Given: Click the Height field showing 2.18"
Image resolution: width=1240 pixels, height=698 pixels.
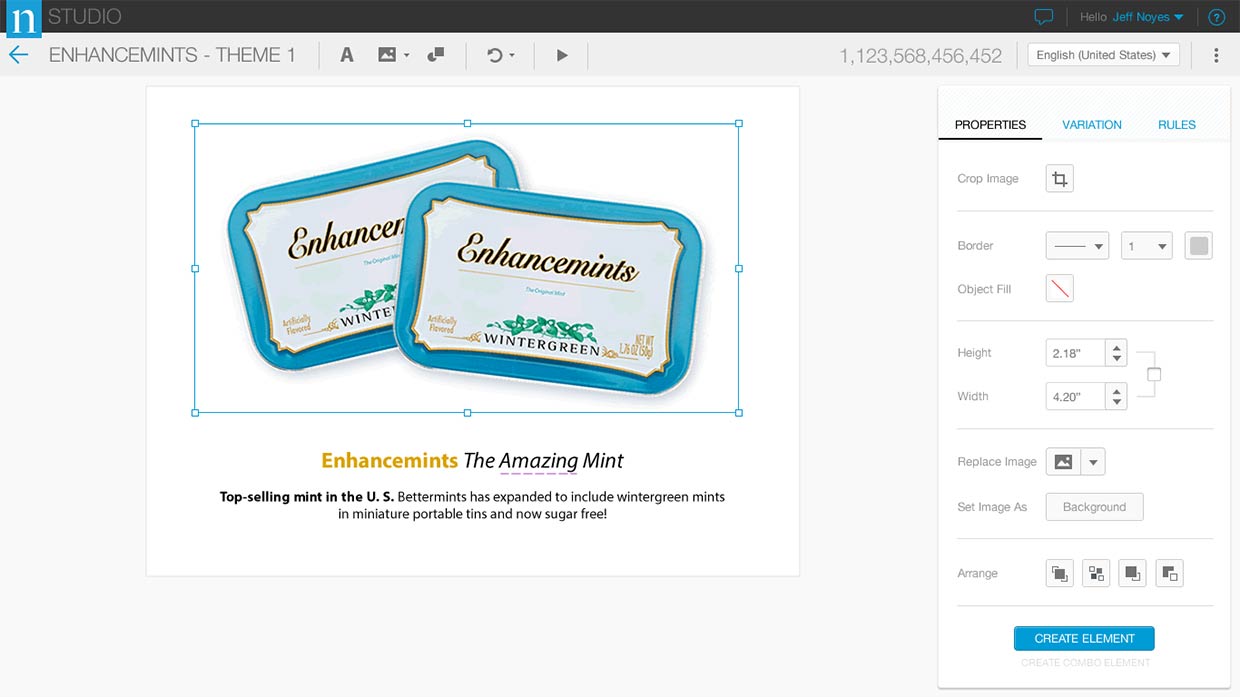Looking at the screenshot, I should (1075, 353).
